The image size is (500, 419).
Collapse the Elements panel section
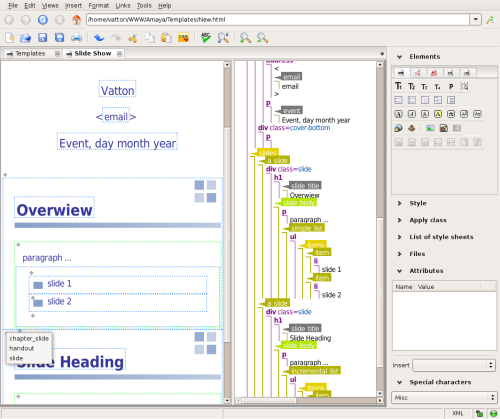(399, 57)
